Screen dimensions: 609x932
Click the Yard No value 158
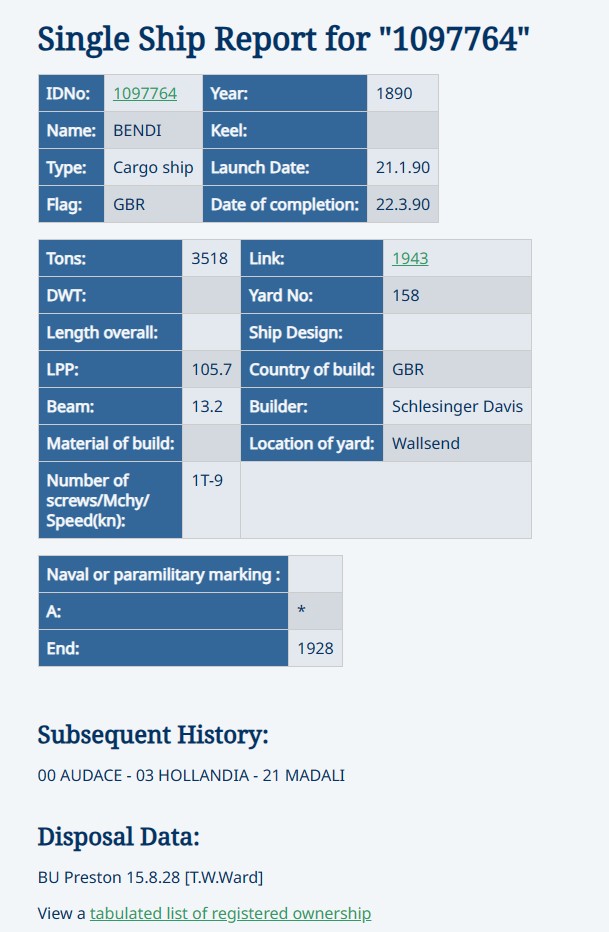coord(406,295)
